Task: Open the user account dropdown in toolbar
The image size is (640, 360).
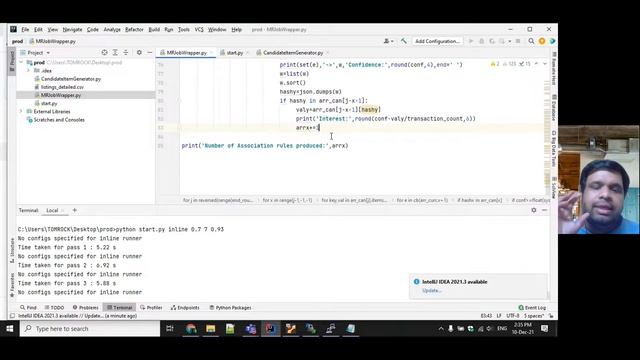Action: point(389,41)
